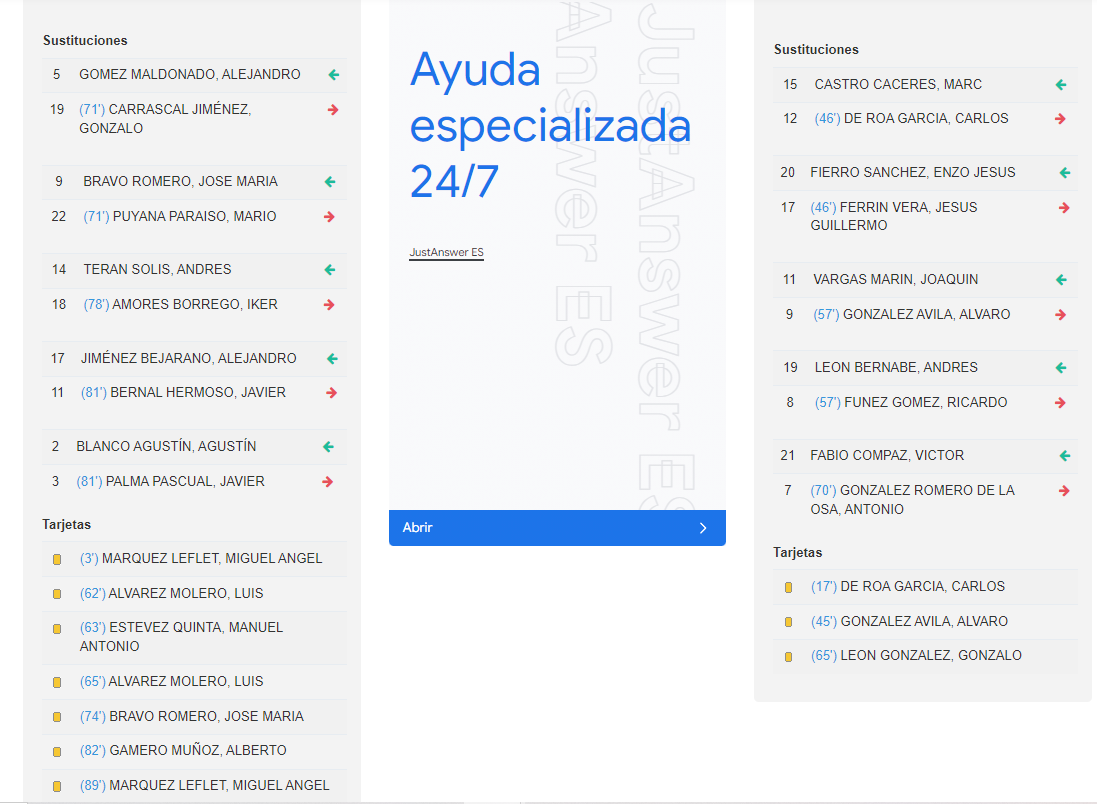Select player name BLANCO AGUSTÍN, AGUSTÍN

coord(167,446)
